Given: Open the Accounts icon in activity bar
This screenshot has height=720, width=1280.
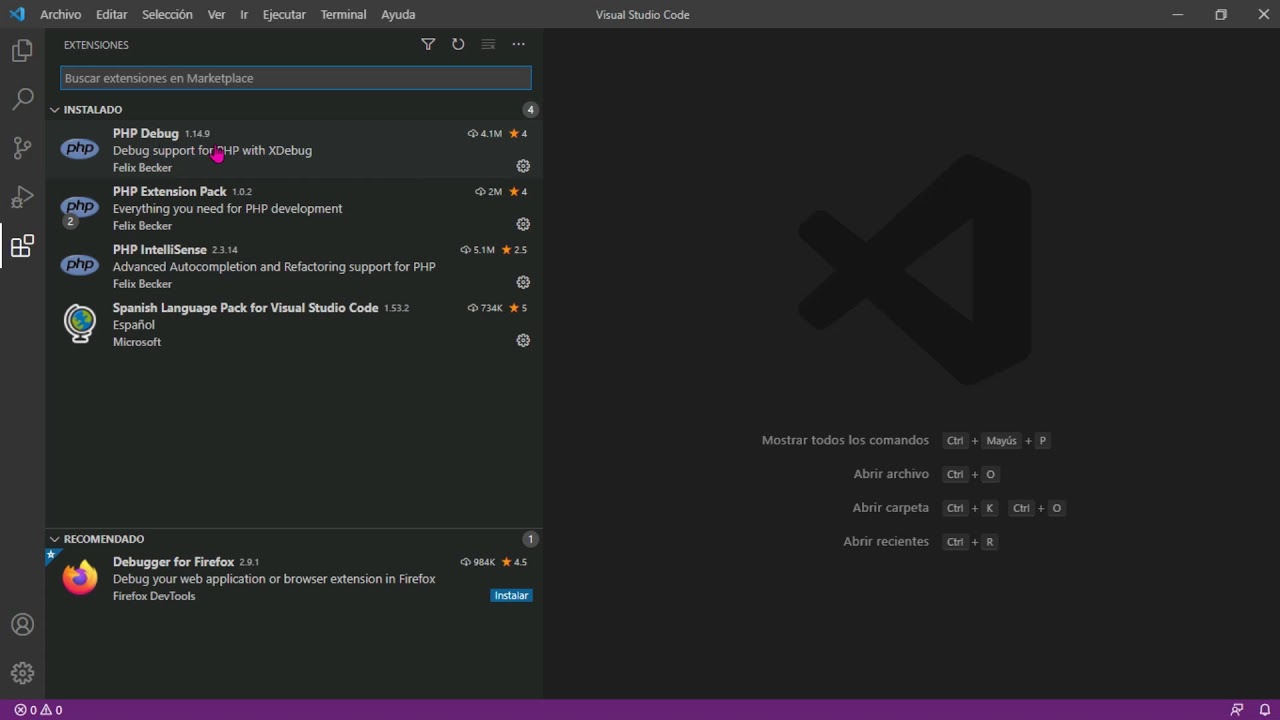Looking at the screenshot, I should [x=22, y=625].
